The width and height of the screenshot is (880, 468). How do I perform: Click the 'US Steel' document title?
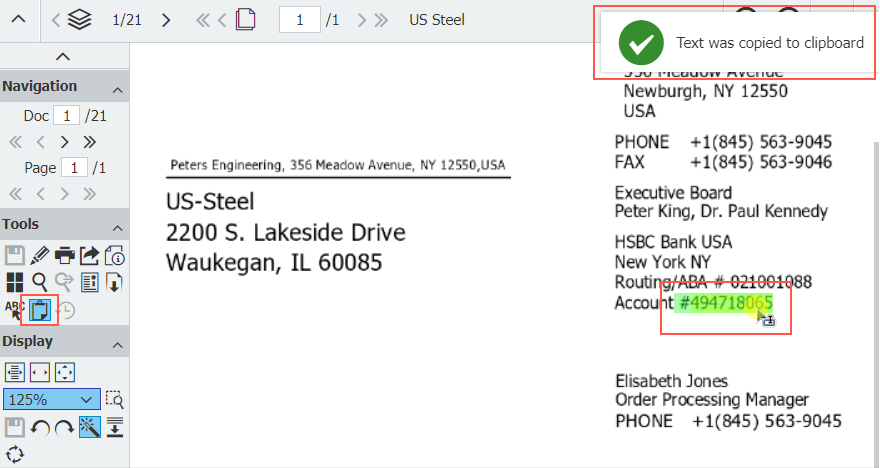point(437,20)
